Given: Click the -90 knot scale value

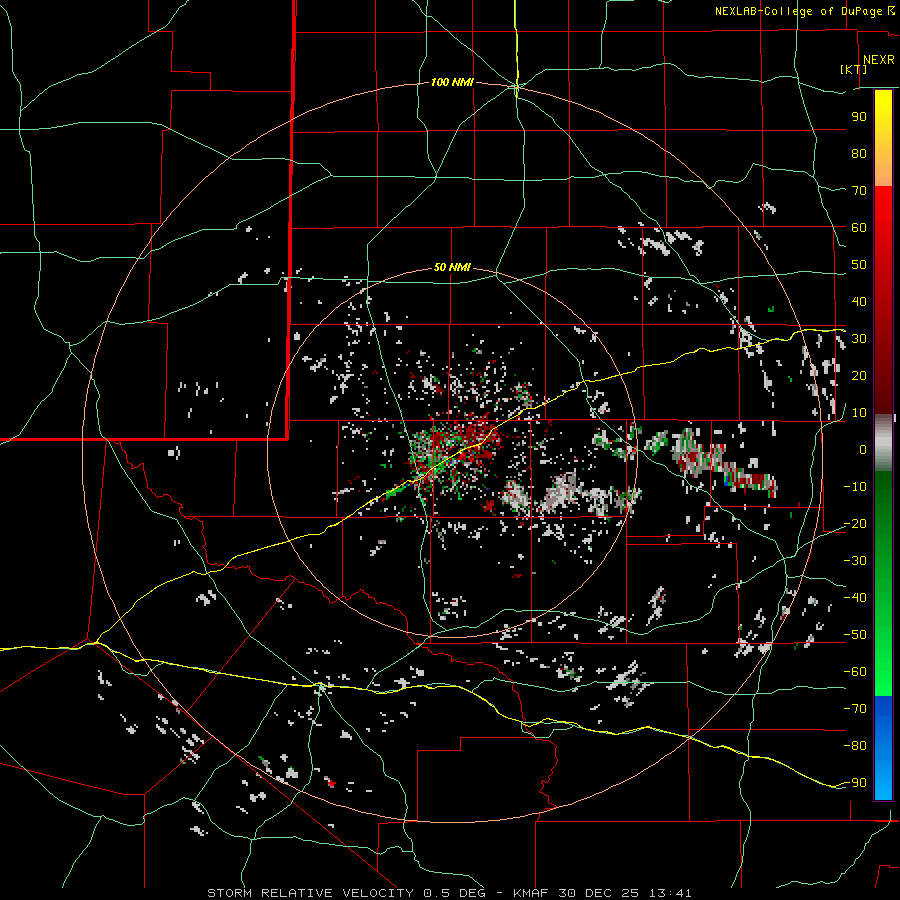Looking at the screenshot, I should click(x=855, y=783).
